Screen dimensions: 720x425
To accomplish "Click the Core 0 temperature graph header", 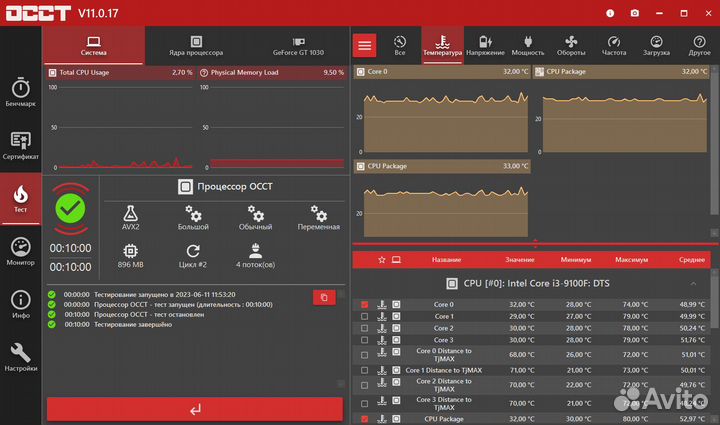I will click(442, 72).
